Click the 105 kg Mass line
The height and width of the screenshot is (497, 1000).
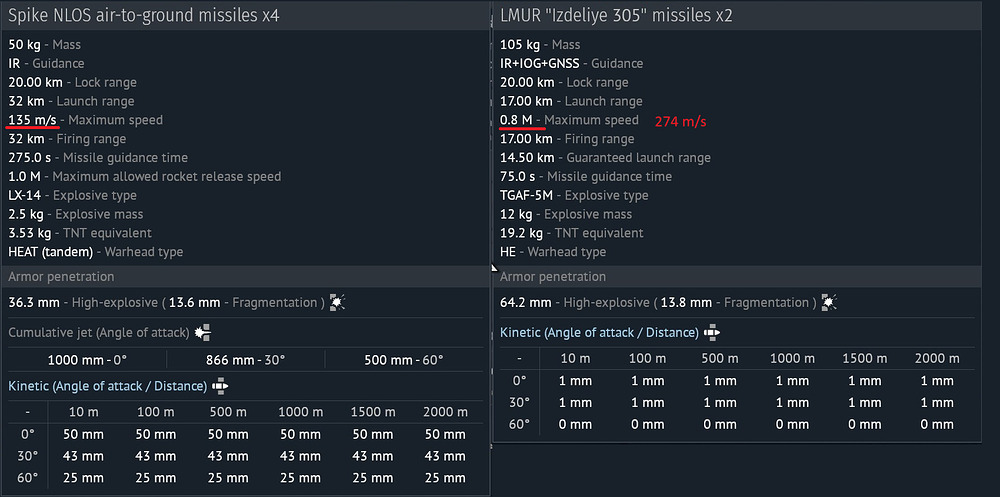point(540,45)
